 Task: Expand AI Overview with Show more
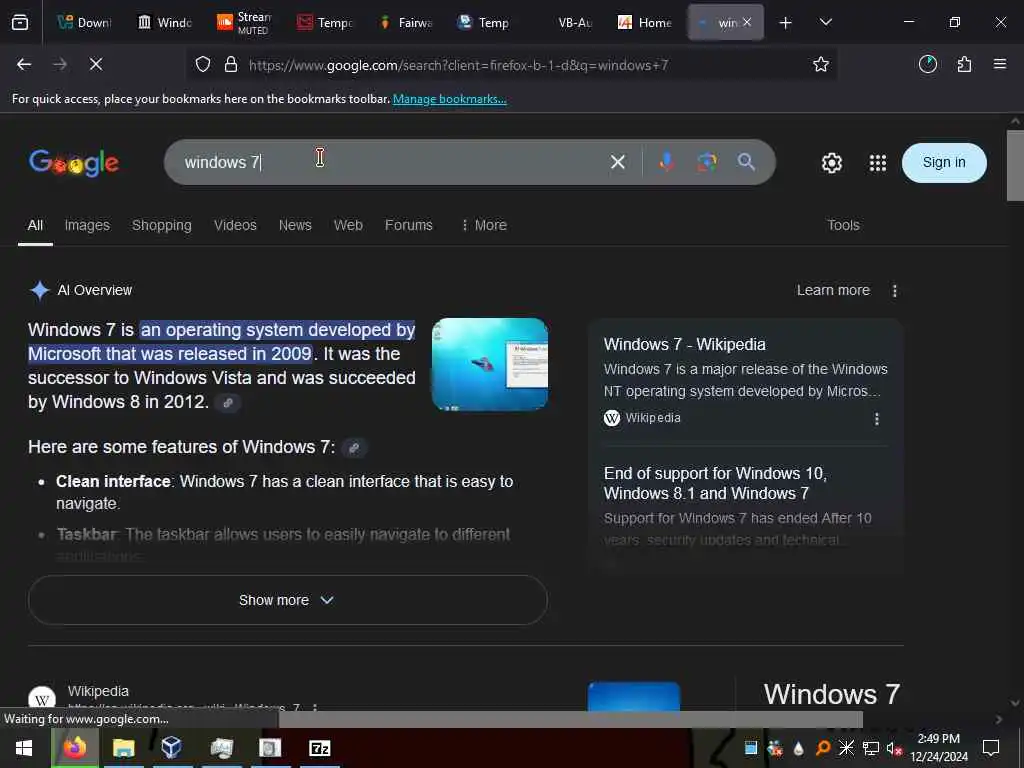coord(287,600)
